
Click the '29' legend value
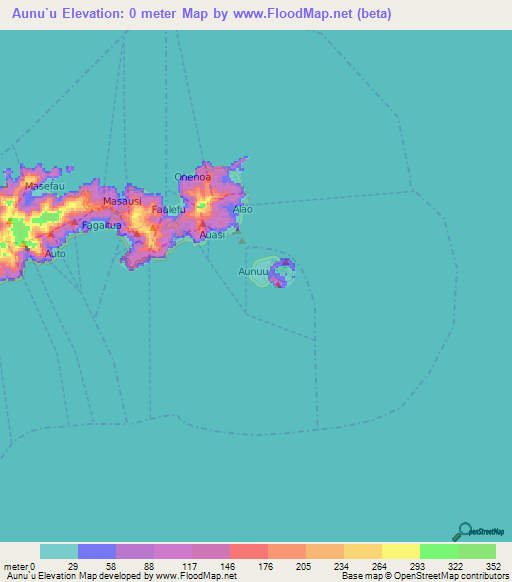73,567
